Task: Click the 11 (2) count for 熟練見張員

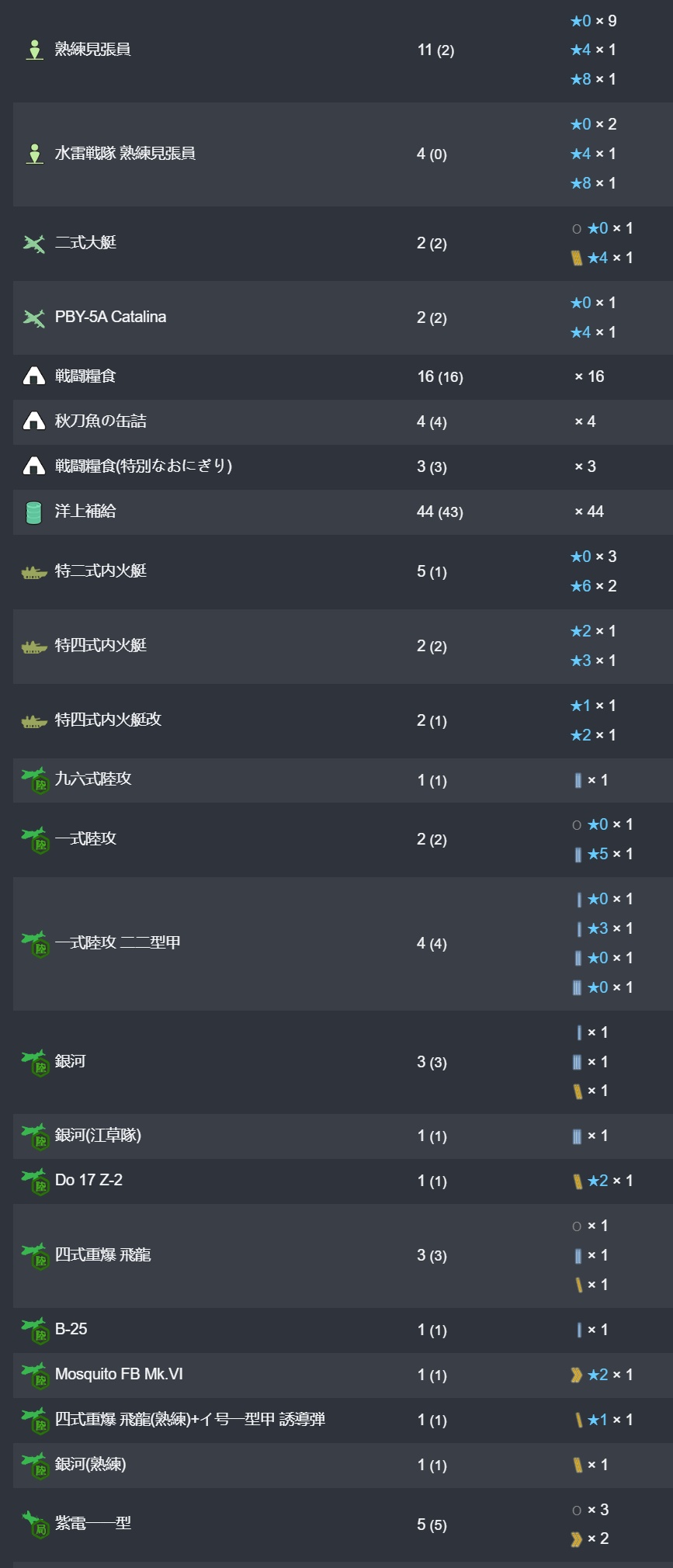Action: 435,50
